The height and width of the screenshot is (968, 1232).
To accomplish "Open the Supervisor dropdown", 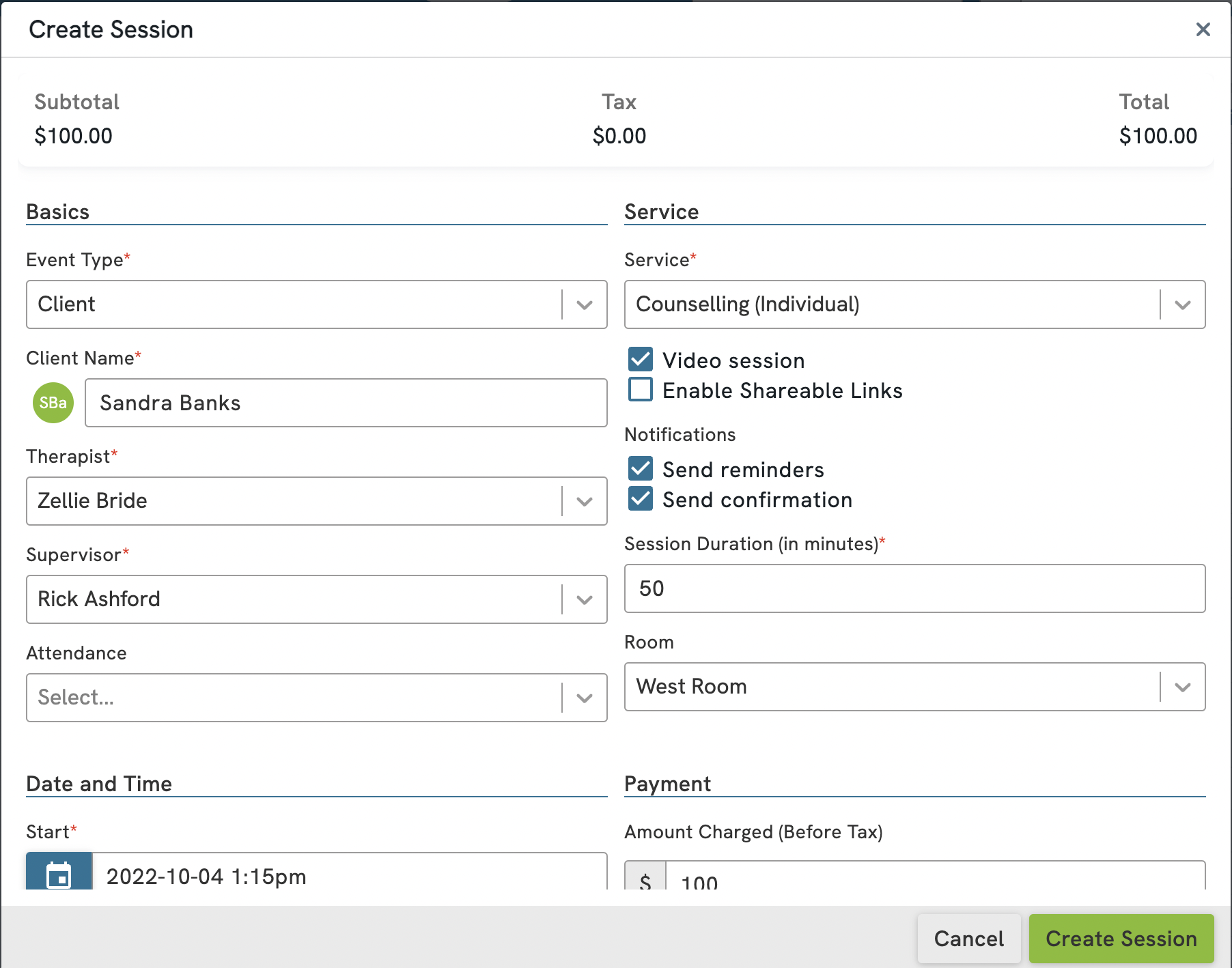I will tap(583, 599).
